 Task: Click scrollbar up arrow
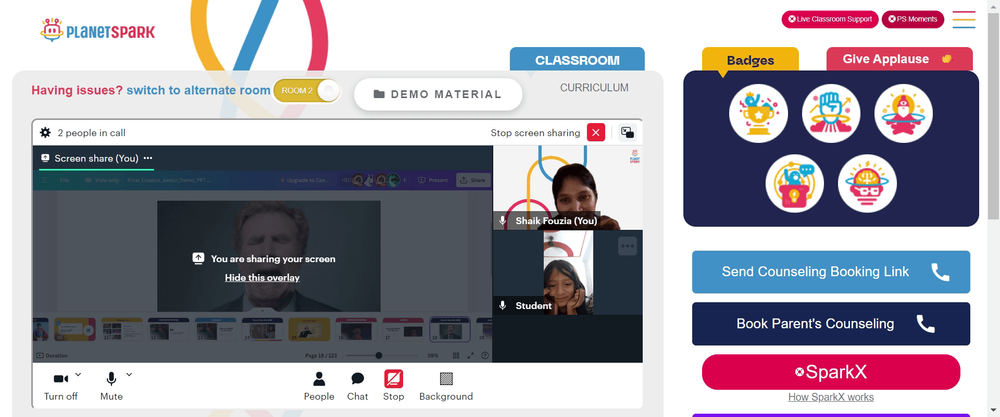point(994,5)
